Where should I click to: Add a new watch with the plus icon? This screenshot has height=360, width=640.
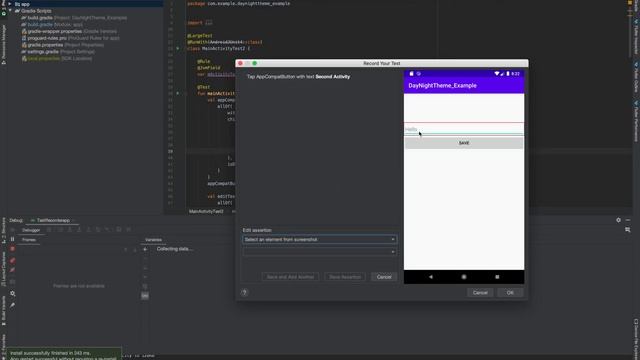(145, 249)
